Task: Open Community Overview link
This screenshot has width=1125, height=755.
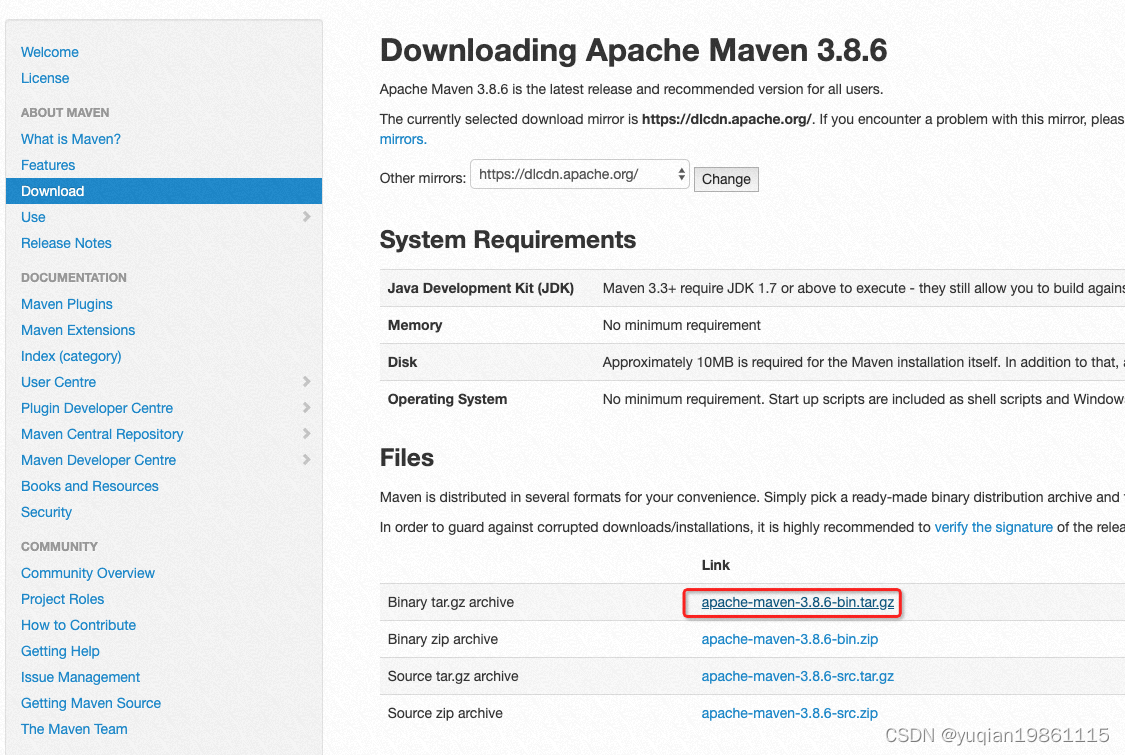Action: point(88,573)
